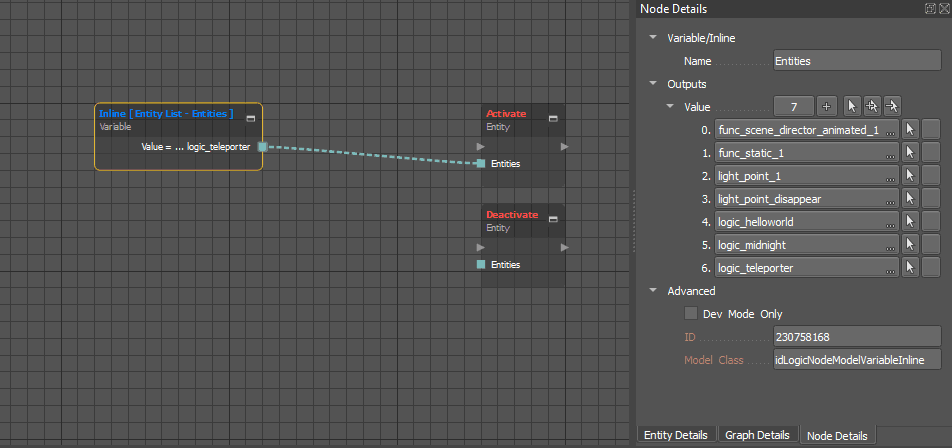The width and height of the screenshot is (952, 448).
Task: Collapse the Outputs section
Action: [653, 83]
